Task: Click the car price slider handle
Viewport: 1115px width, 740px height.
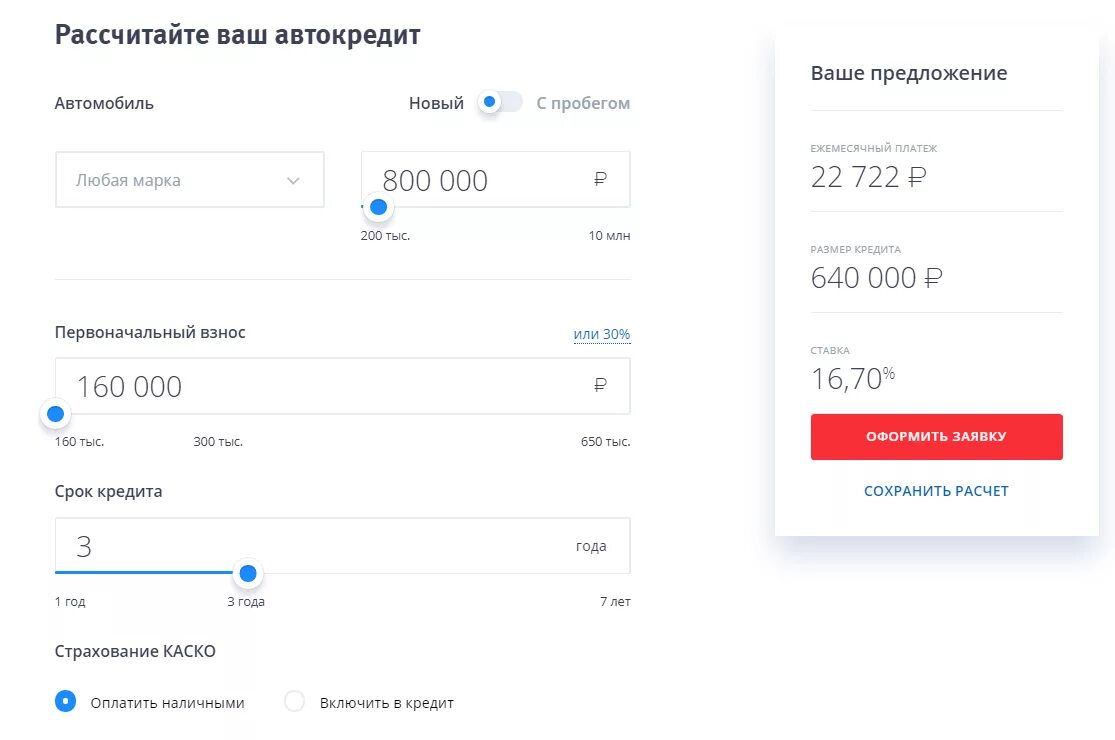Action: pyautogui.click(x=378, y=207)
